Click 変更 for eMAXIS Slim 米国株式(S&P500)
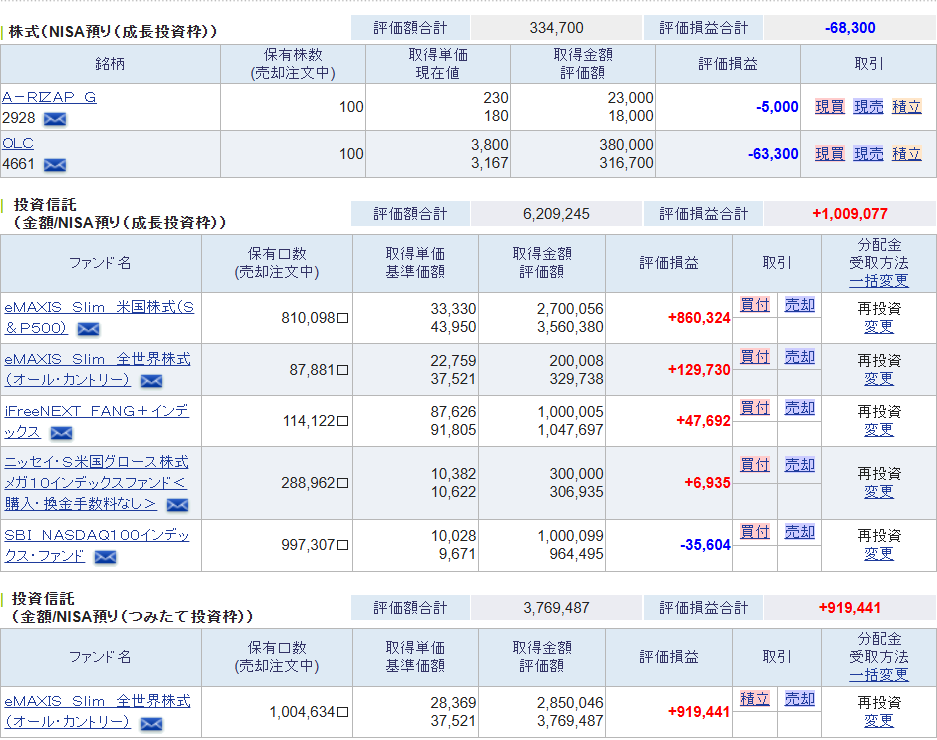The width and height of the screenshot is (937, 740). pyautogui.click(x=879, y=326)
